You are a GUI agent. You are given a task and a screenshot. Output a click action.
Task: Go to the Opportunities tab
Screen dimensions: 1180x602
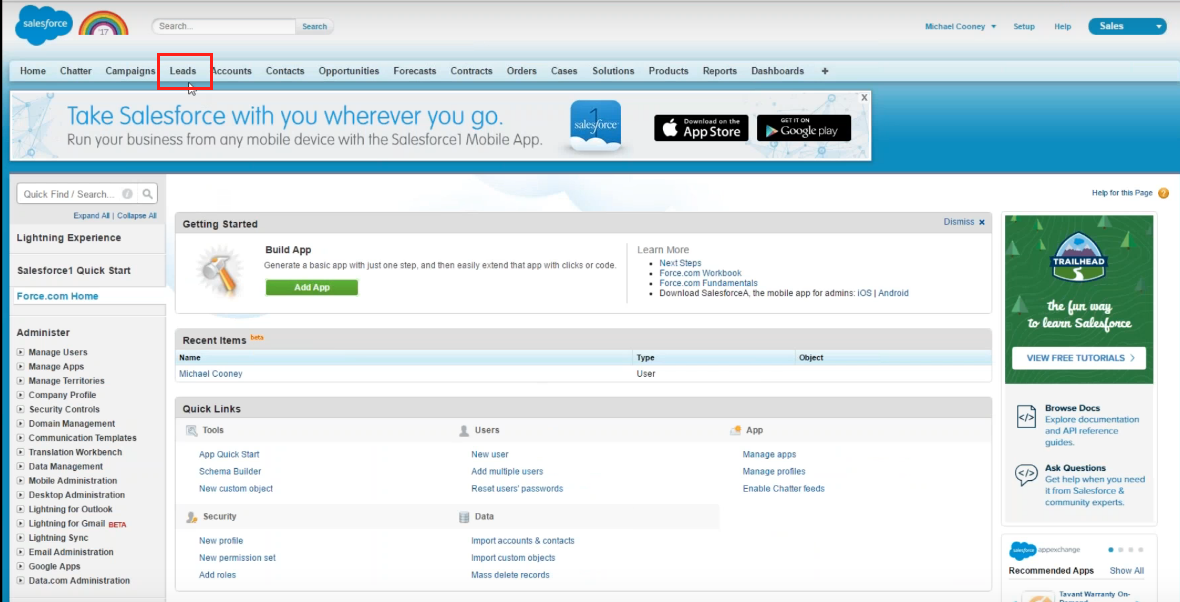click(348, 71)
